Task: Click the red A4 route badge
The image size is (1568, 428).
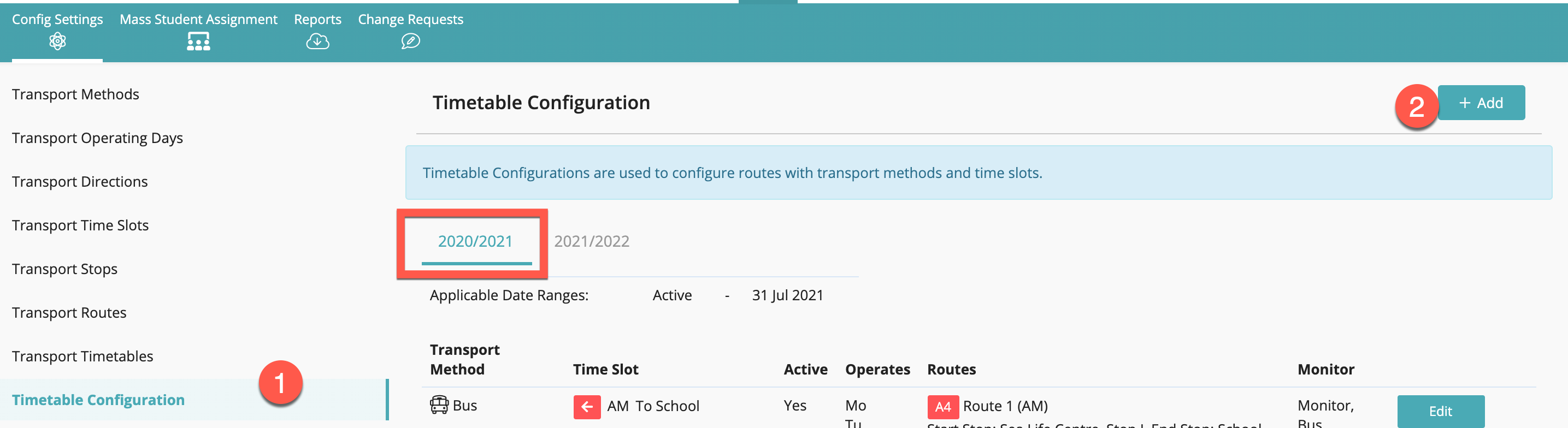Action: click(x=942, y=406)
